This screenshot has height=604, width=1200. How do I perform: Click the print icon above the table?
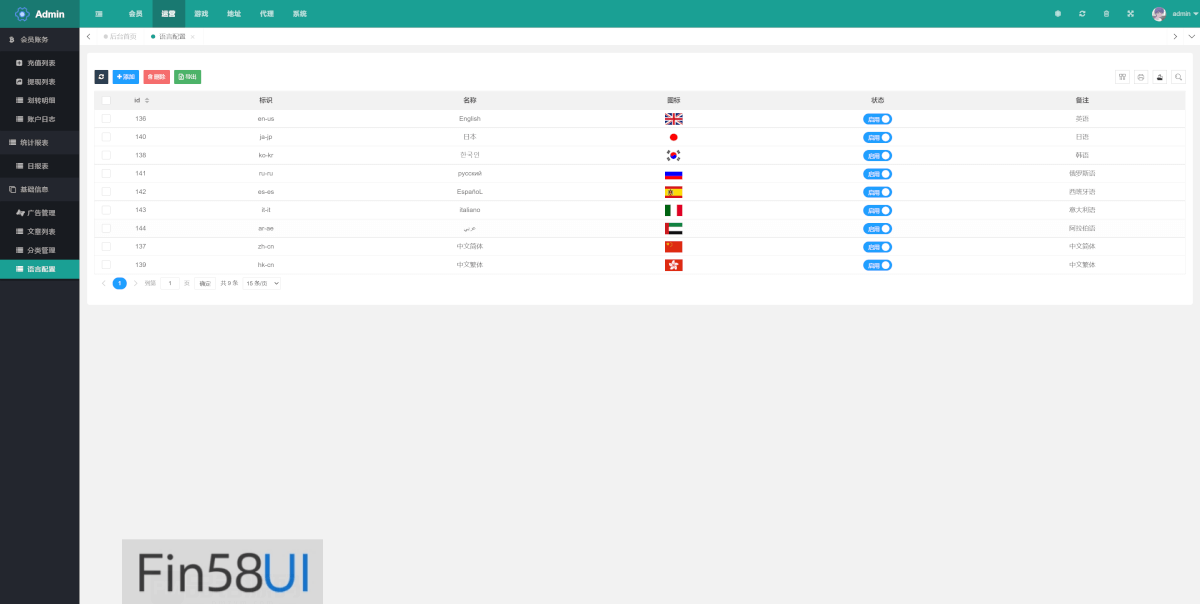1141,77
